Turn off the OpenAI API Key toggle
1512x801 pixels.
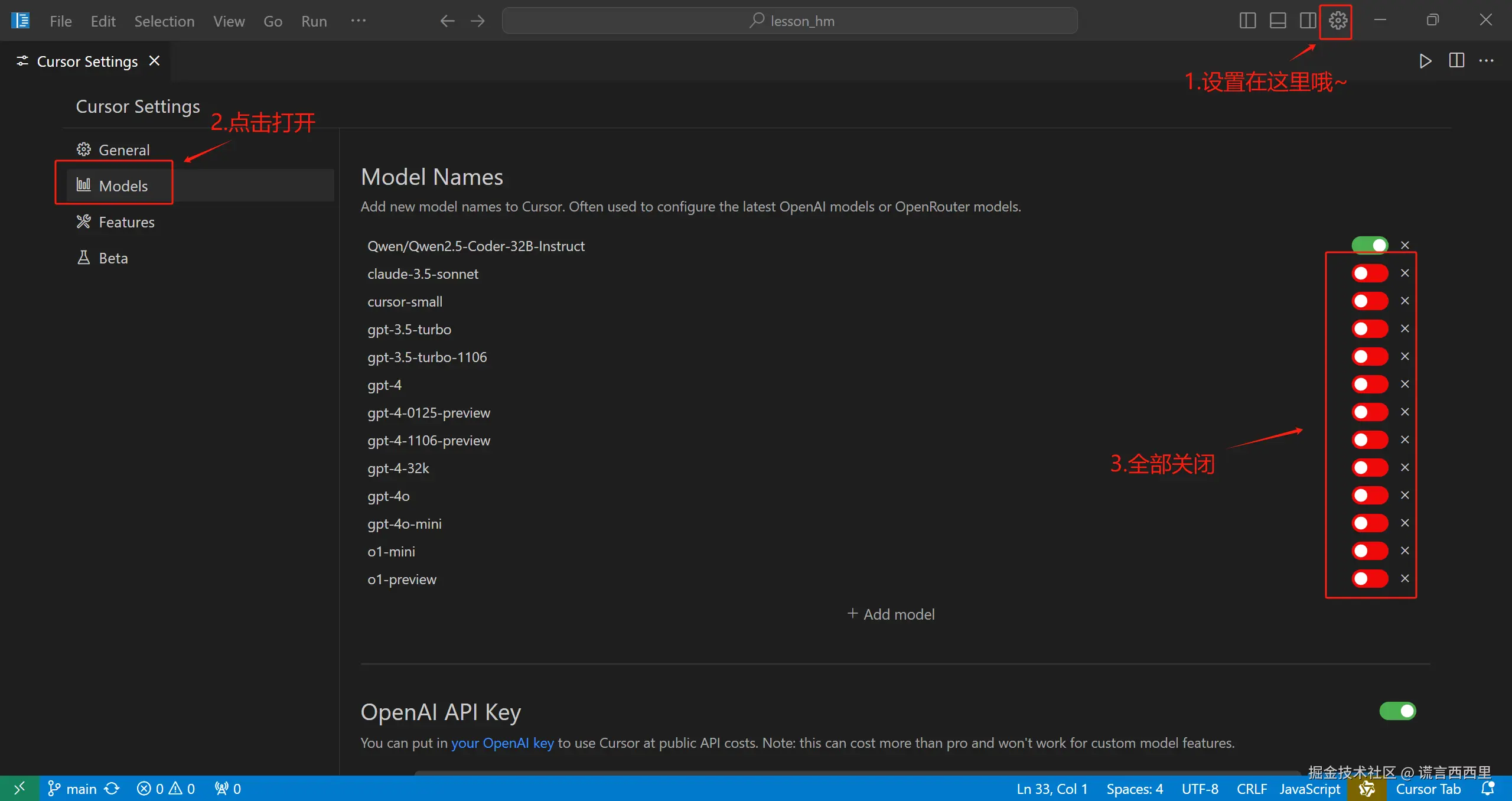click(x=1397, y=711)
